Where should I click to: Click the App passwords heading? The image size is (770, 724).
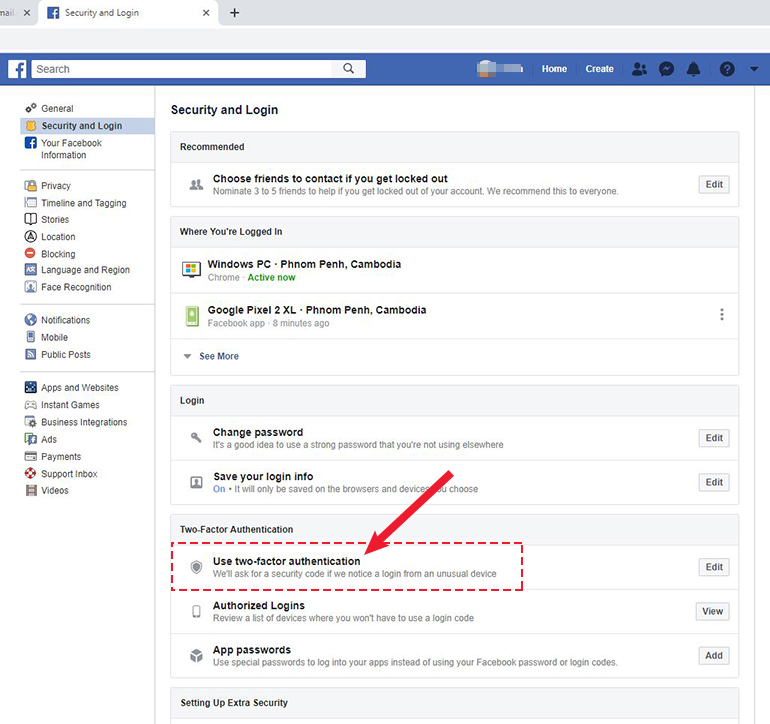click(x=251, y=650)
